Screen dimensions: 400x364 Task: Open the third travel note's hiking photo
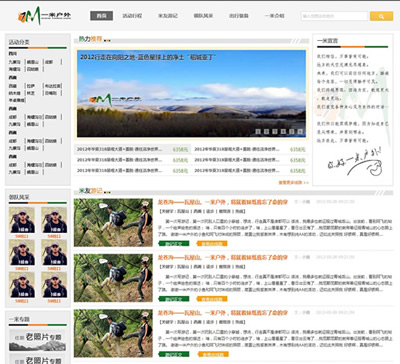(113, 333)
